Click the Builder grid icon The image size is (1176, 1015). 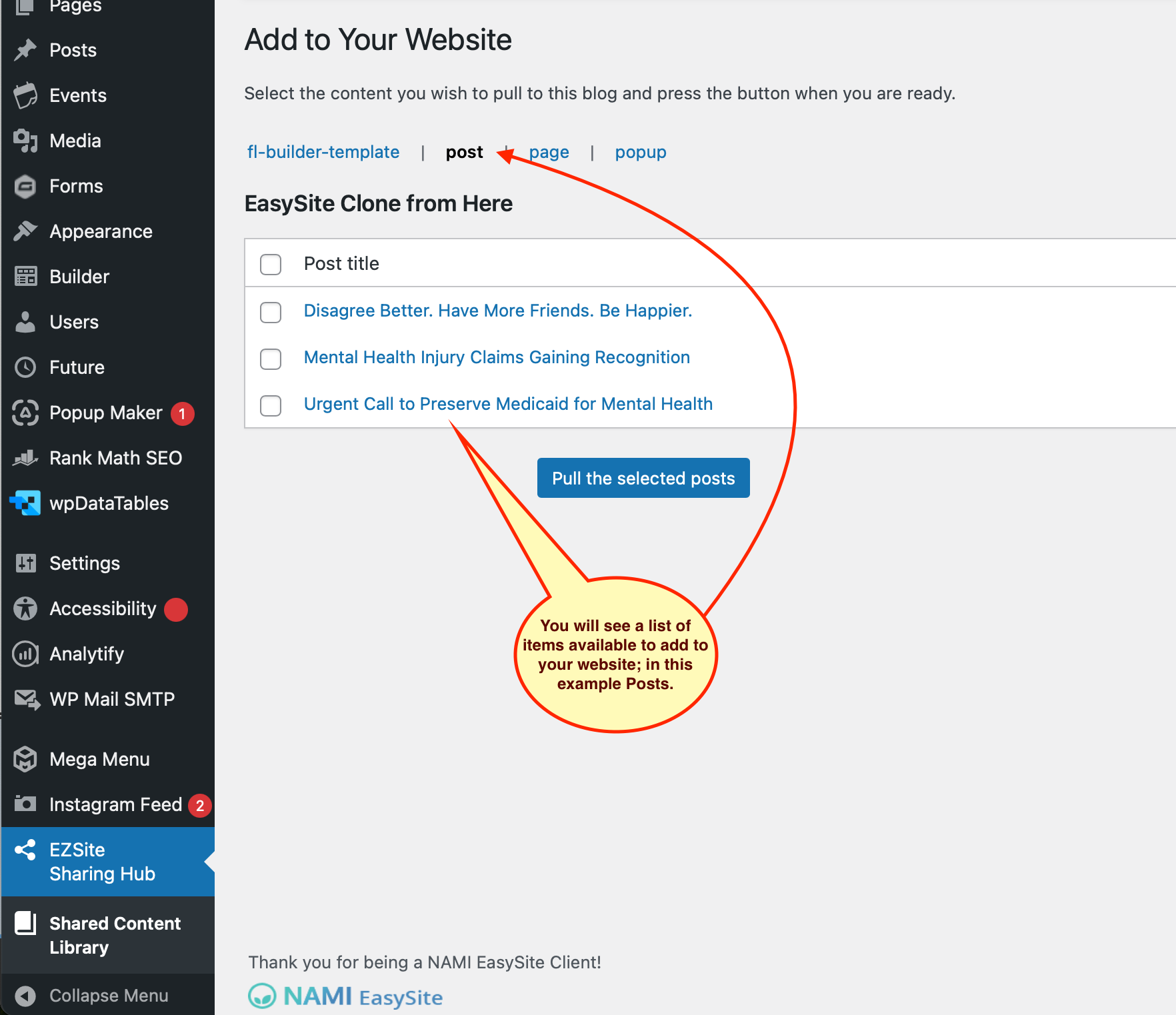pos(25,277)
